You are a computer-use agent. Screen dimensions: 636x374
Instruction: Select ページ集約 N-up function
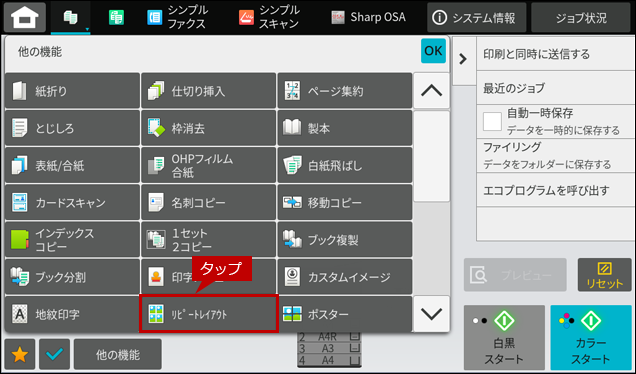[345, 90]
